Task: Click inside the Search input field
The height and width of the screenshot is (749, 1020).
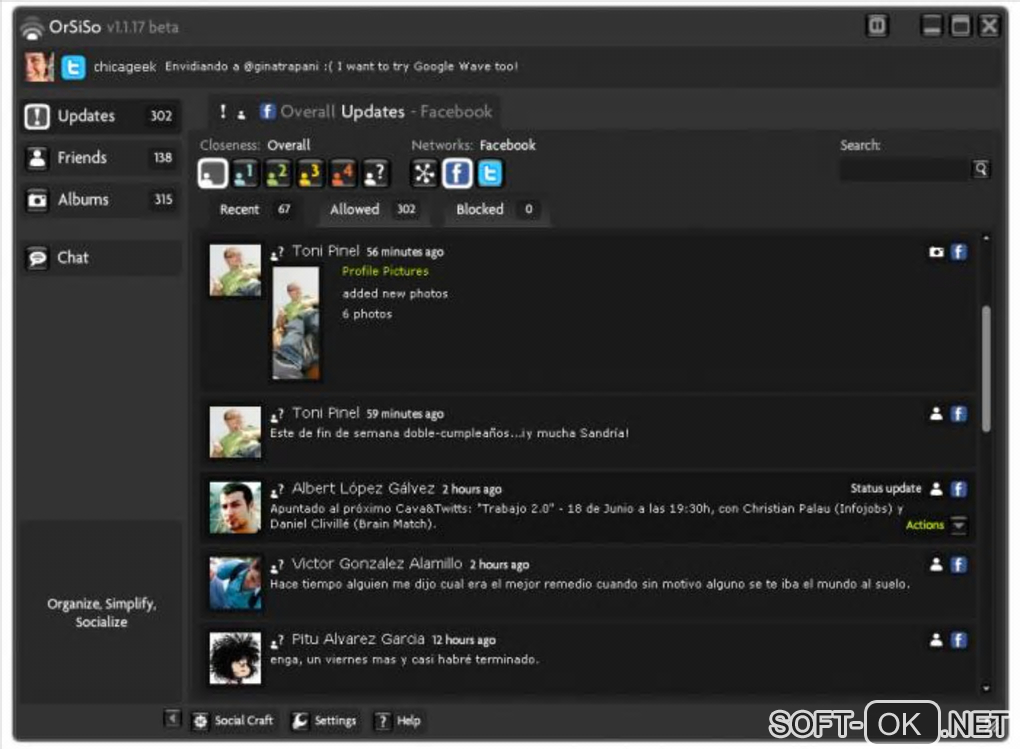Action: tap(905, 170)
